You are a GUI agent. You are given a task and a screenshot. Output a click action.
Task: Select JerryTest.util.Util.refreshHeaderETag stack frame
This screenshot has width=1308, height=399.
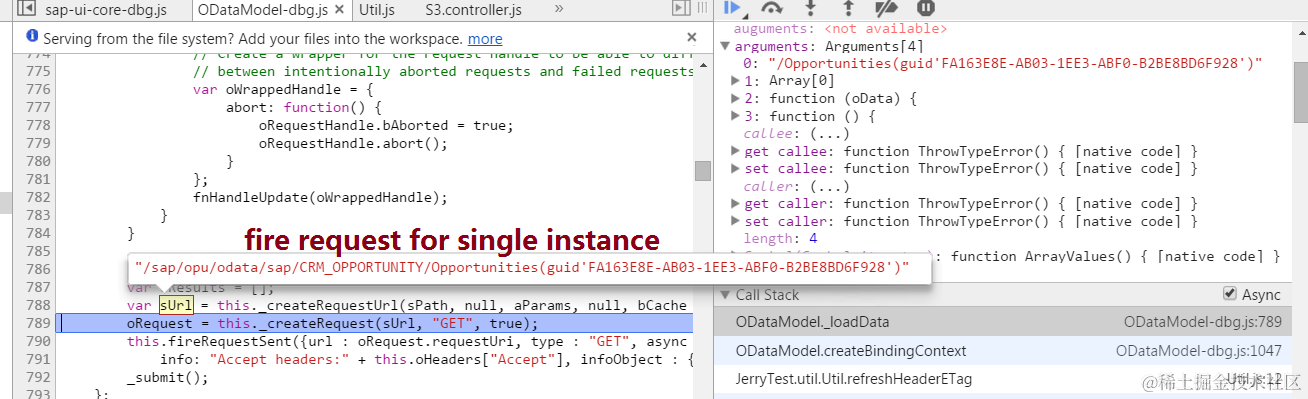[x=1011, y=379]
